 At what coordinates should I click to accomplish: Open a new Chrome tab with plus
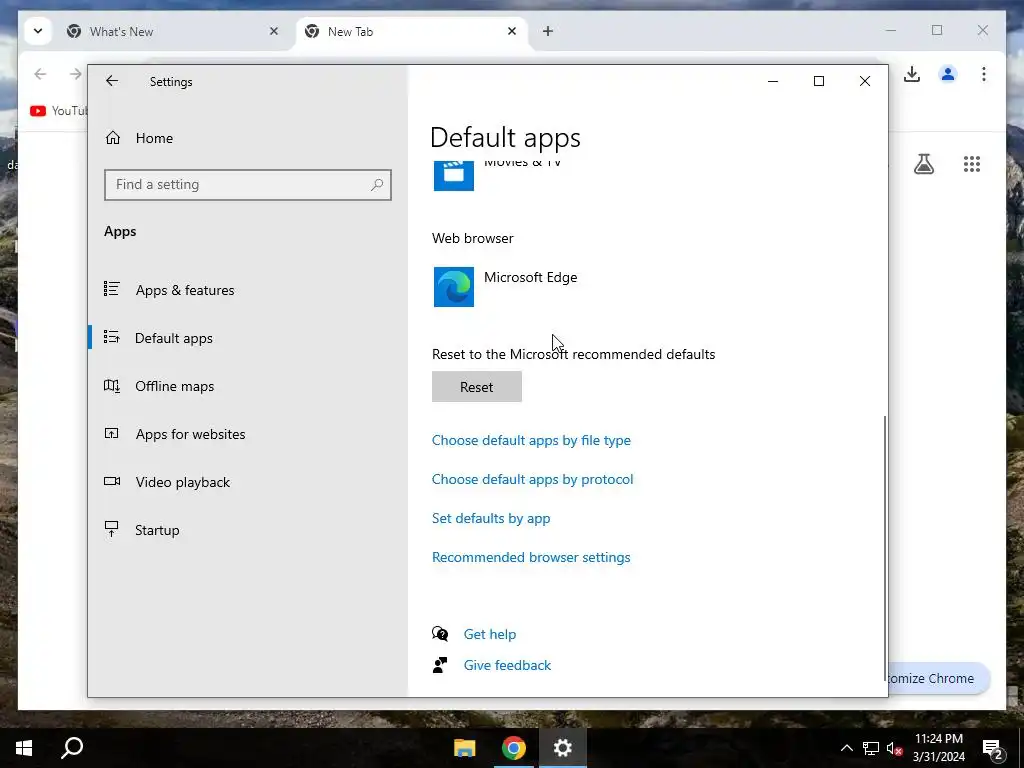(548, 31)
